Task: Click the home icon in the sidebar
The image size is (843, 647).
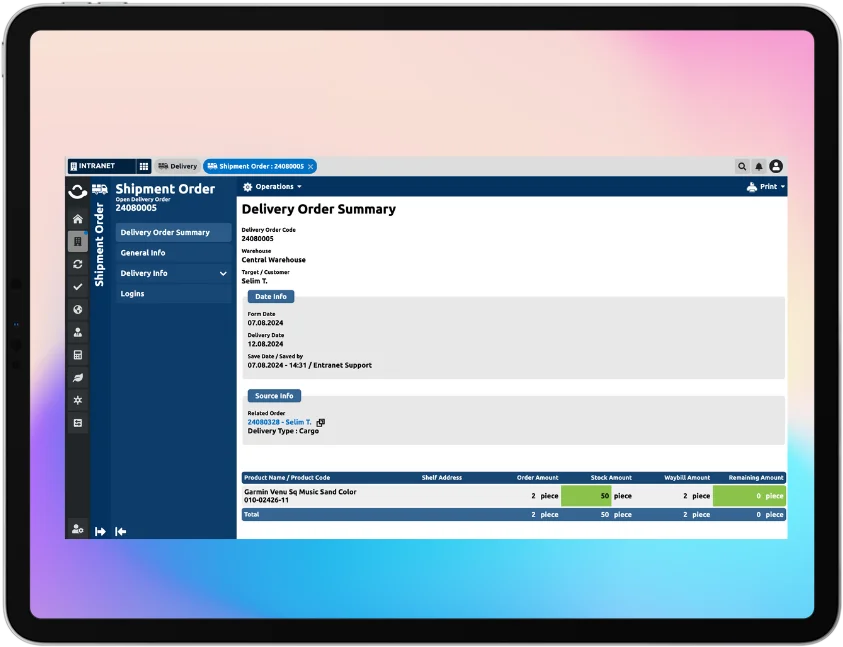Action: 78,219
